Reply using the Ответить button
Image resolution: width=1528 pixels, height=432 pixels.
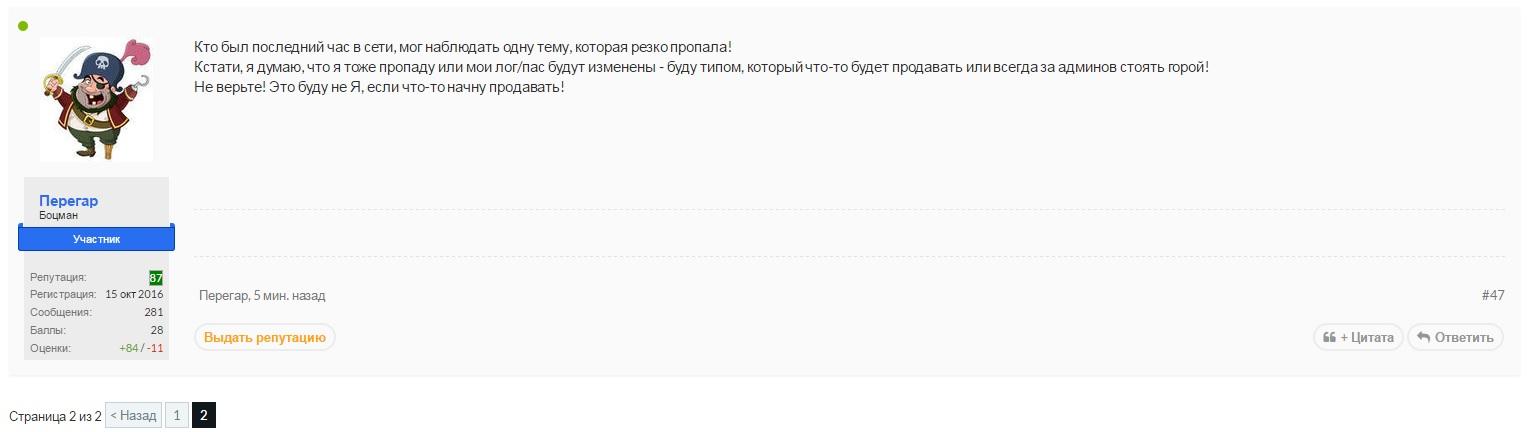[x=1455, y=337]
